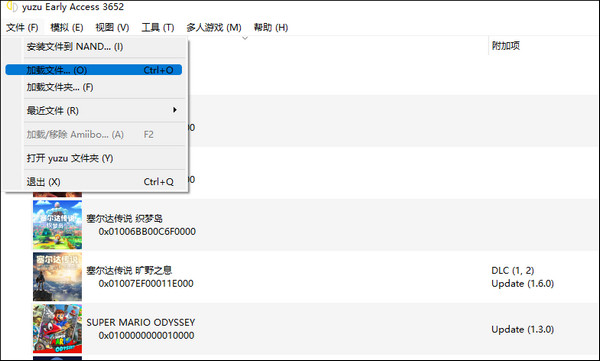
Task: Click the sort arrow above the name column
Action: click(245, 38)
